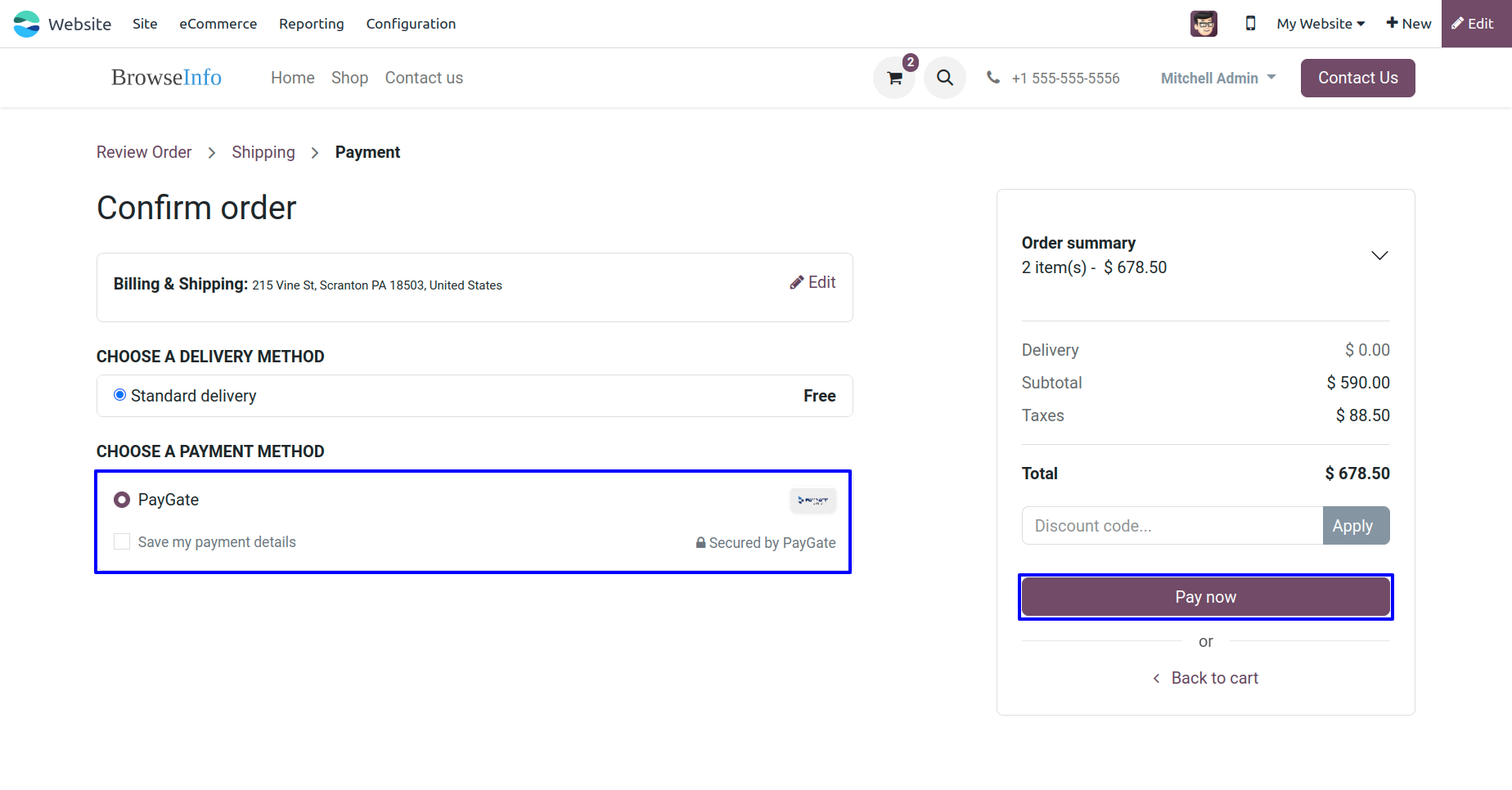Click the PayGate logo thumbnail
Screen dimensions: 1512x790
(812, 500)
